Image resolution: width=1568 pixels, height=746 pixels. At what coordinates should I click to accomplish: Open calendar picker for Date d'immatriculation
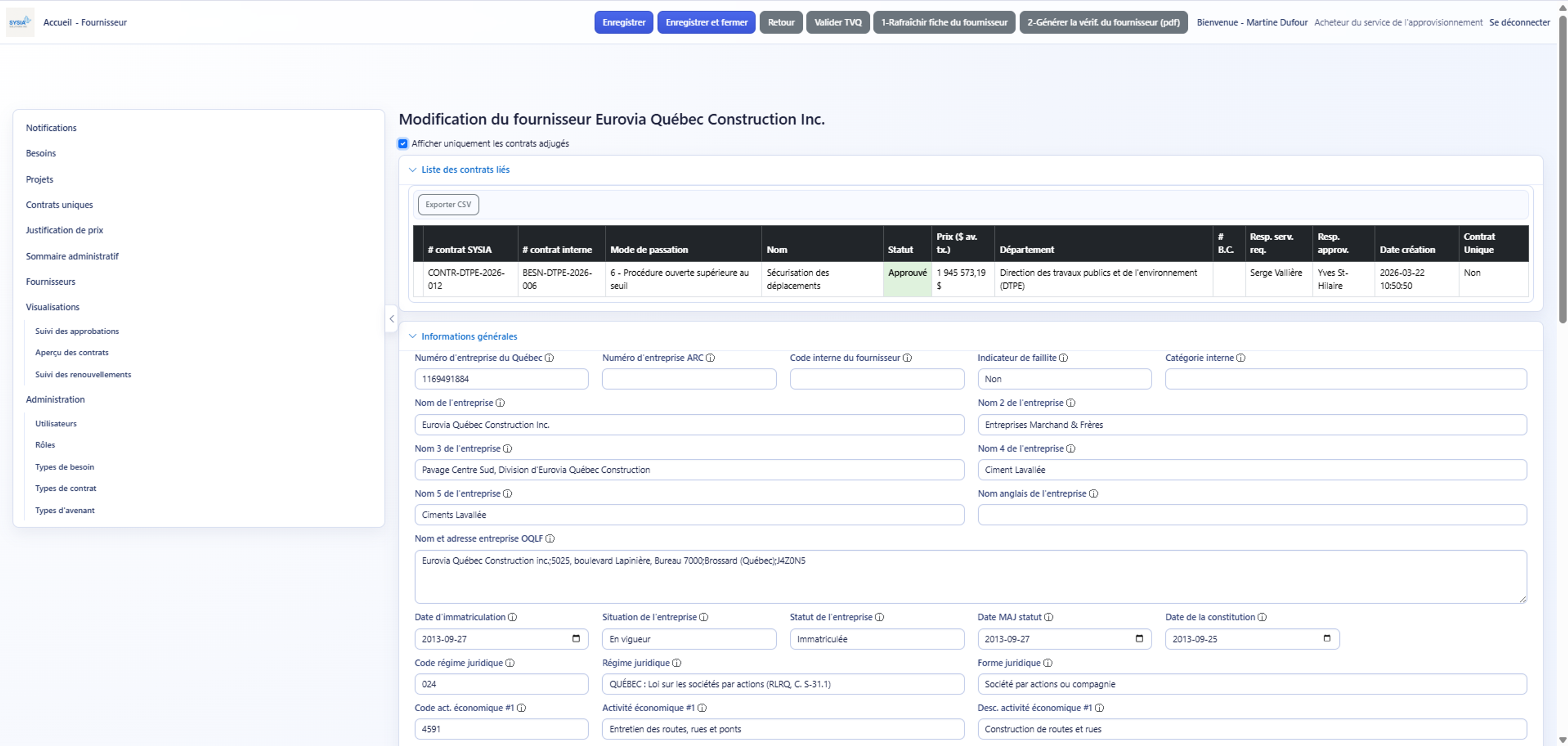point(576,639)
